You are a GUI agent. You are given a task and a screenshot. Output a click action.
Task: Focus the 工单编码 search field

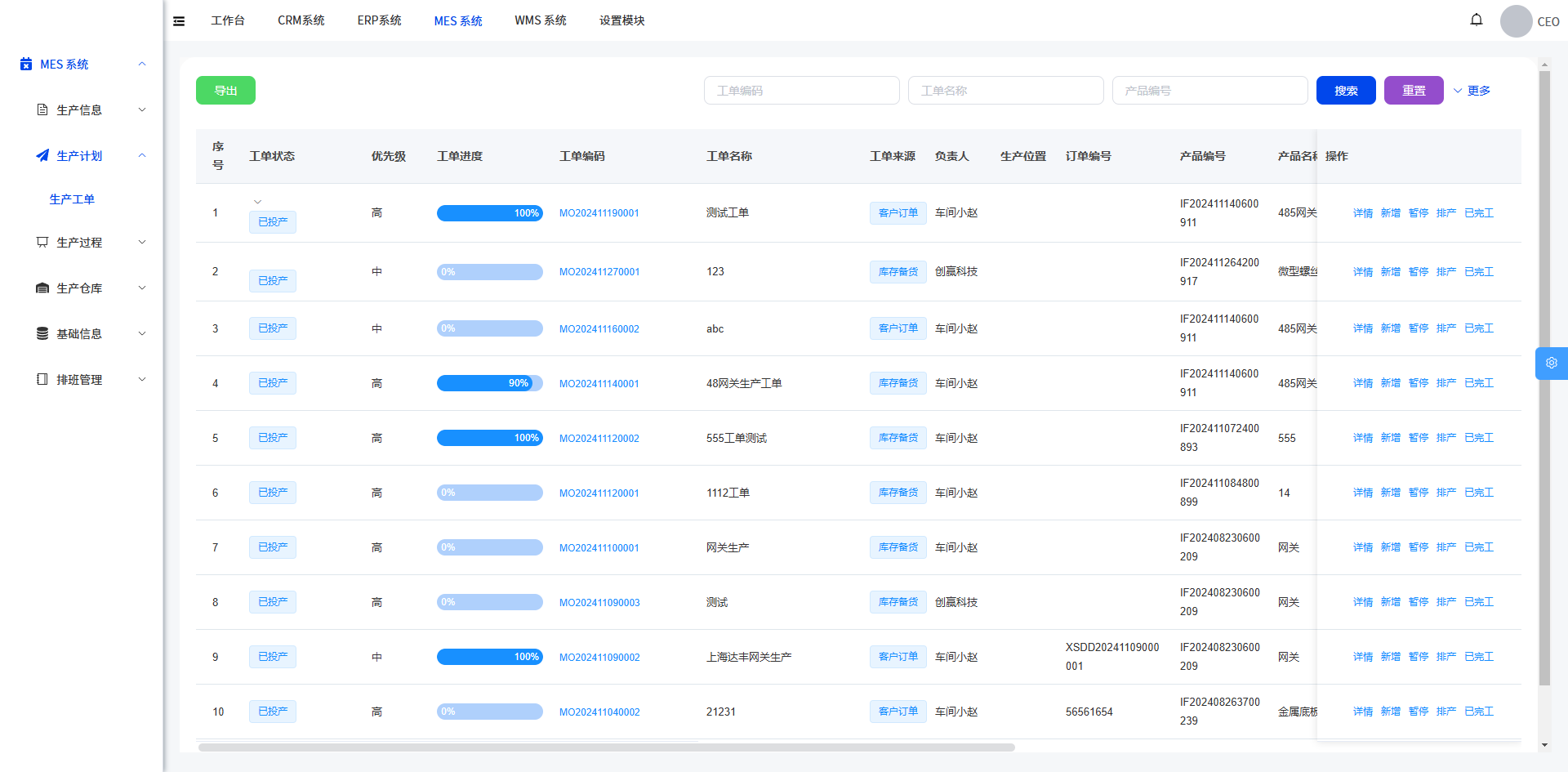coord(801,91)
